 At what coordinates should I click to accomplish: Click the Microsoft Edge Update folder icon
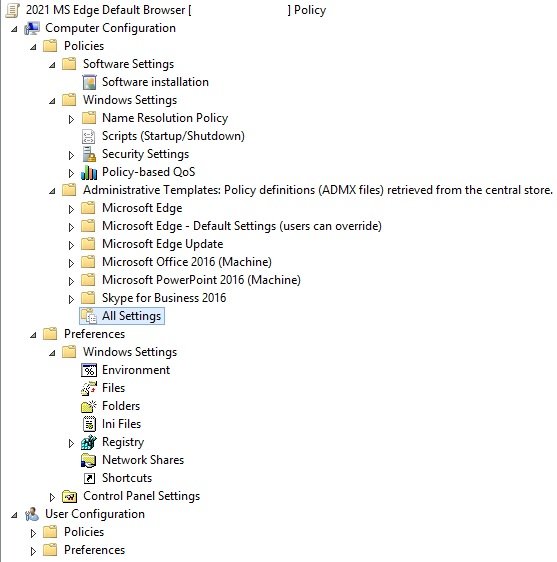point(88,244)
